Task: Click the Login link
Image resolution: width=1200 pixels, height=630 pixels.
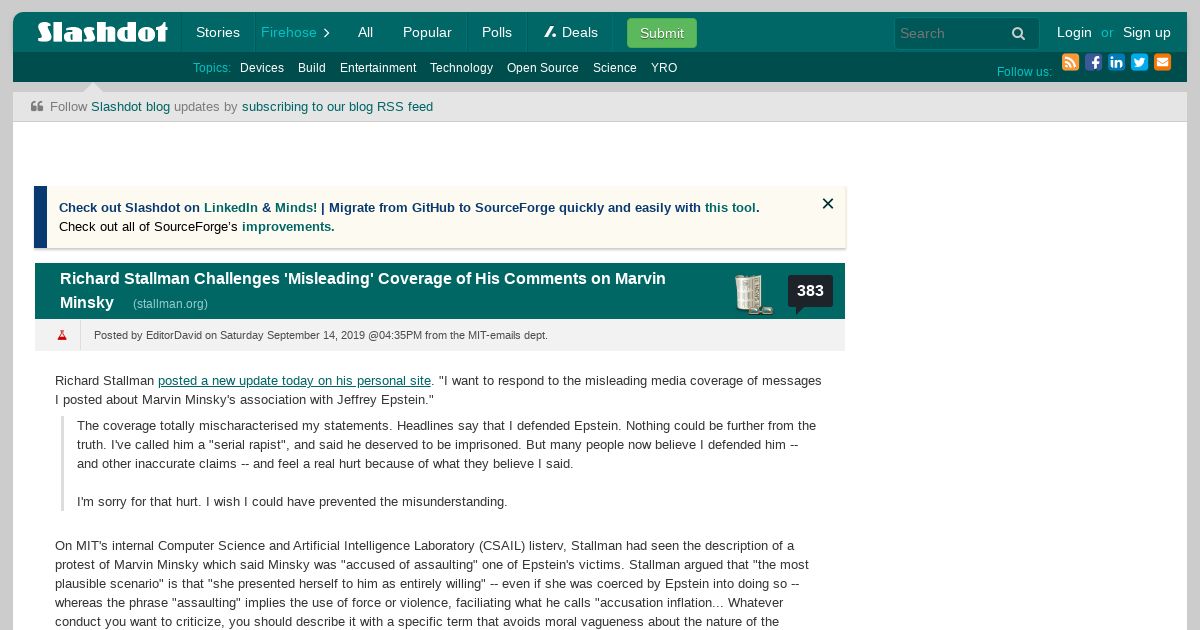Action: point(1074,32)
